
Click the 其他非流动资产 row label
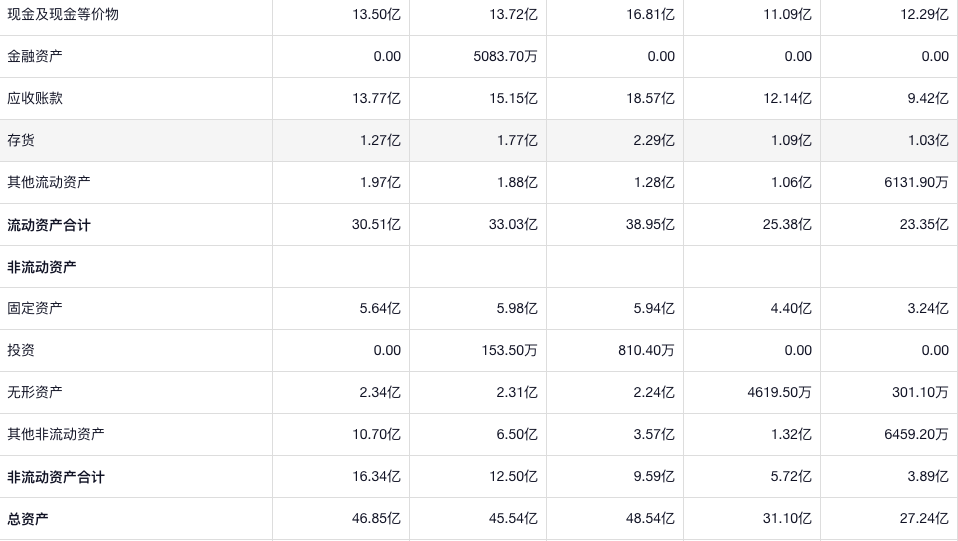tap(56, 434)
